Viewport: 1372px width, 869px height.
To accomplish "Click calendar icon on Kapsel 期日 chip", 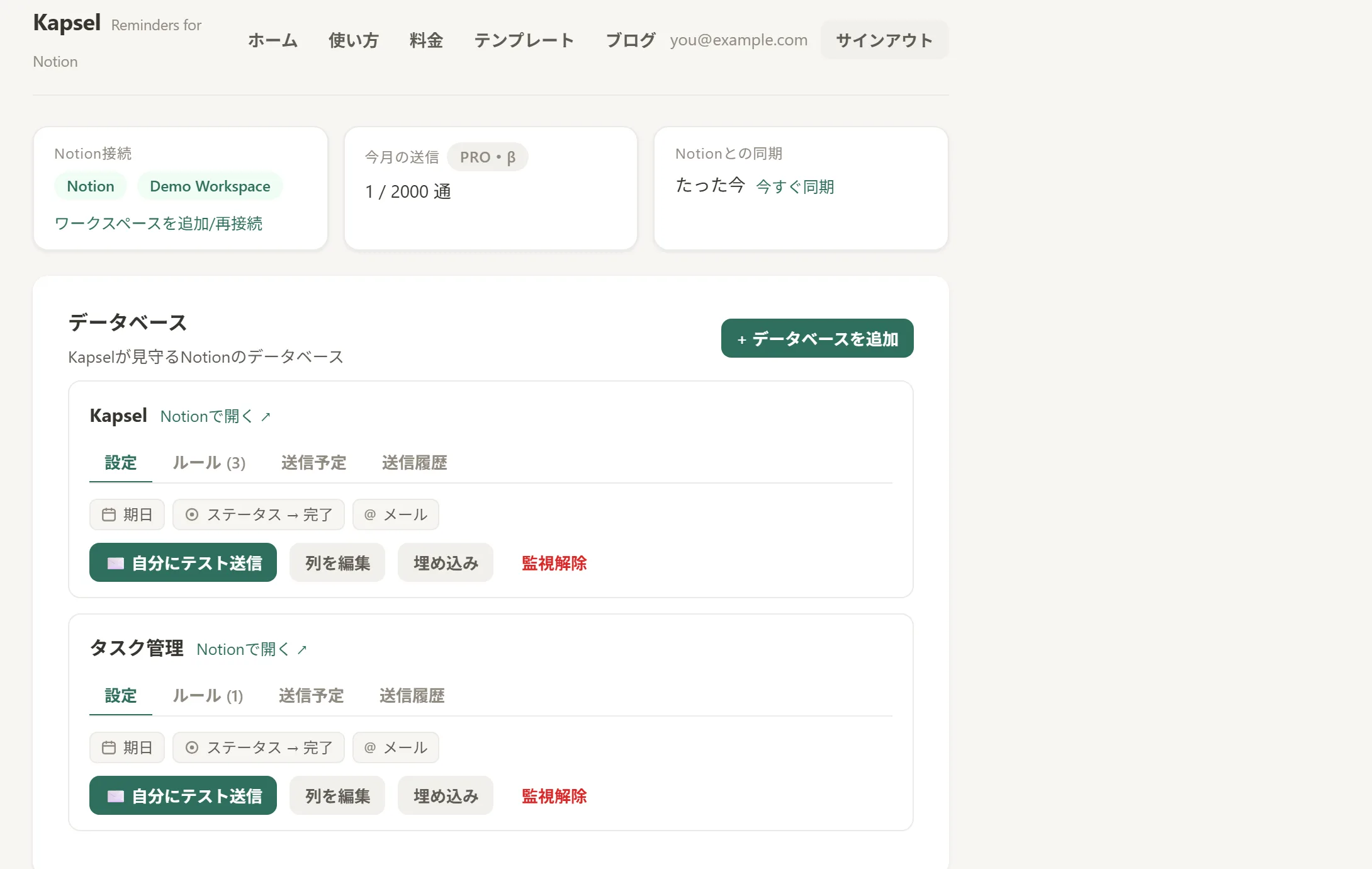I will point(109,515).
